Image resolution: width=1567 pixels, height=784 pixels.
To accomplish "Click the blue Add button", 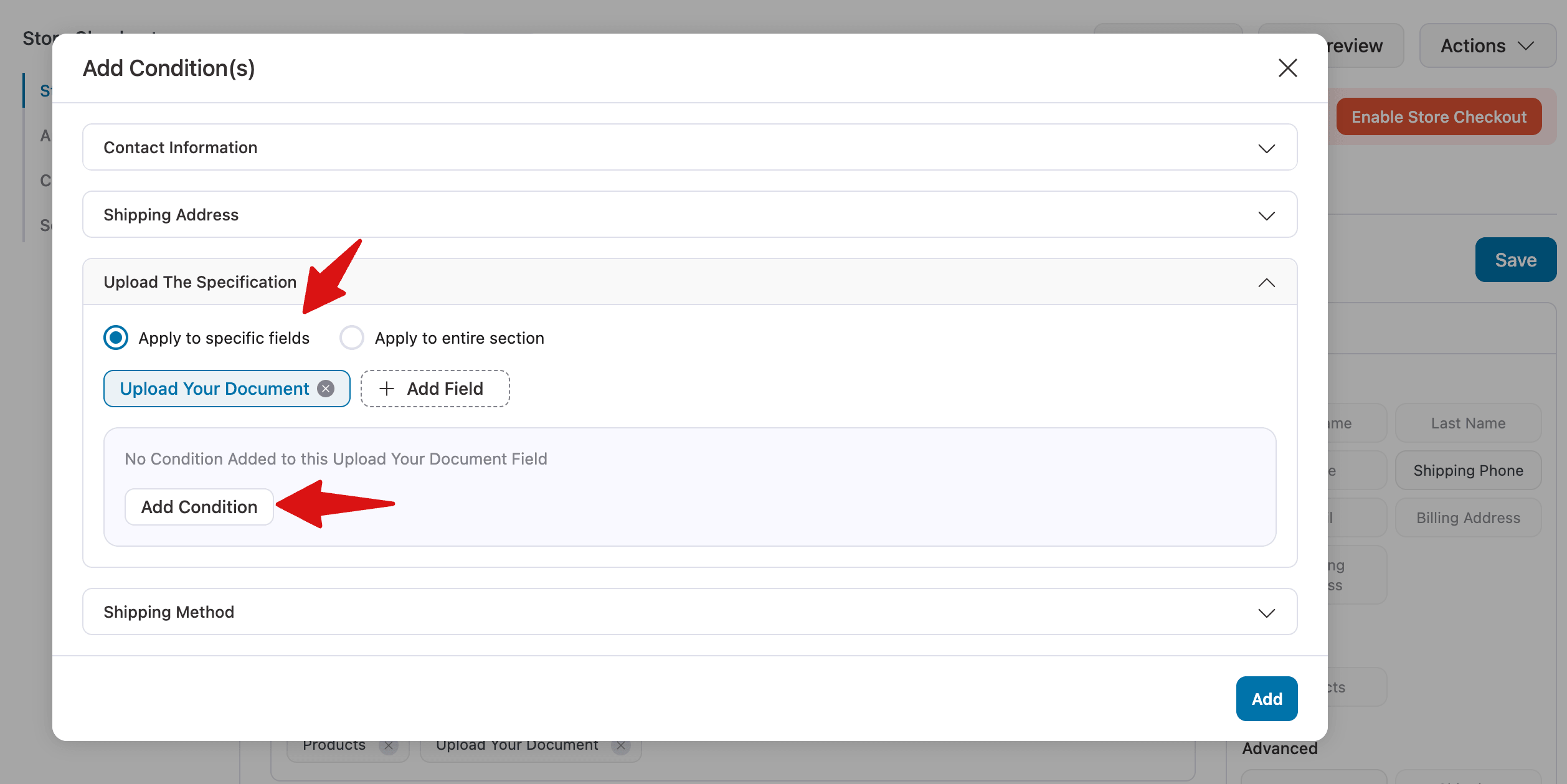I will click(1267, 698).
